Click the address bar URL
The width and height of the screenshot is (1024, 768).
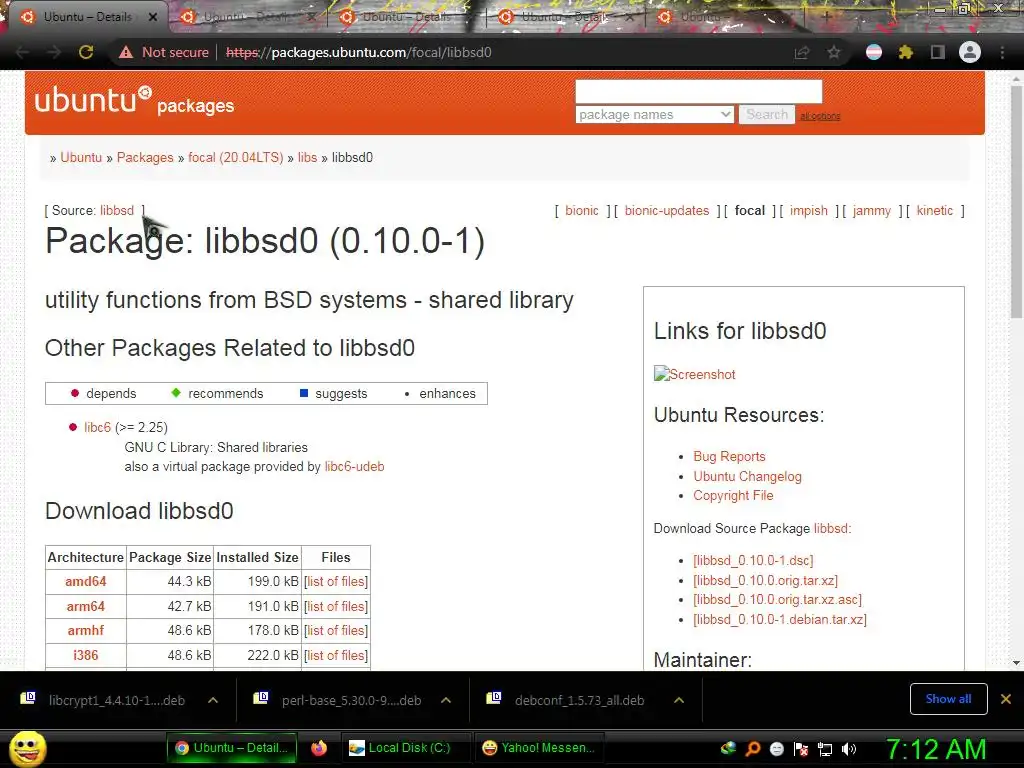pos(359,52)
